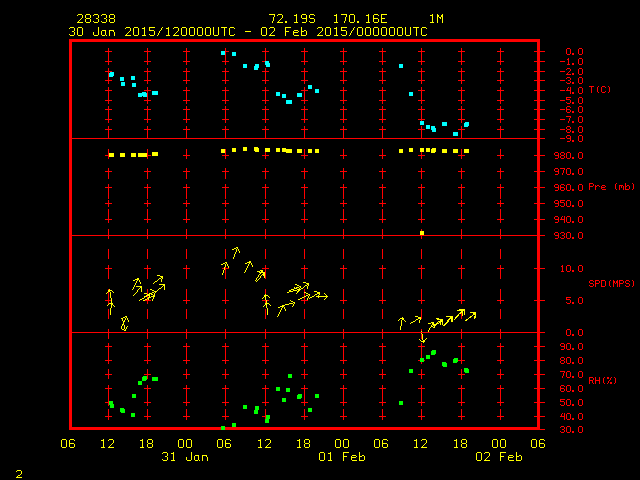Select the -7.0 temperature tick value
The width and height of the screenshot is (640, 480).
pos(571,120)
